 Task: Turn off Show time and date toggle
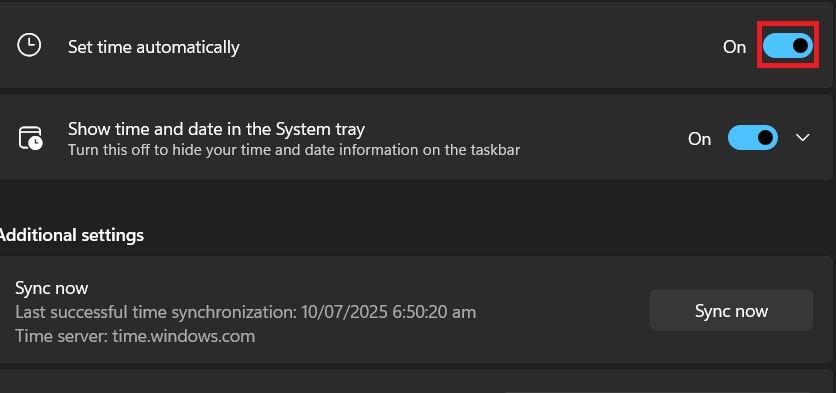click(x=753, y=138)
